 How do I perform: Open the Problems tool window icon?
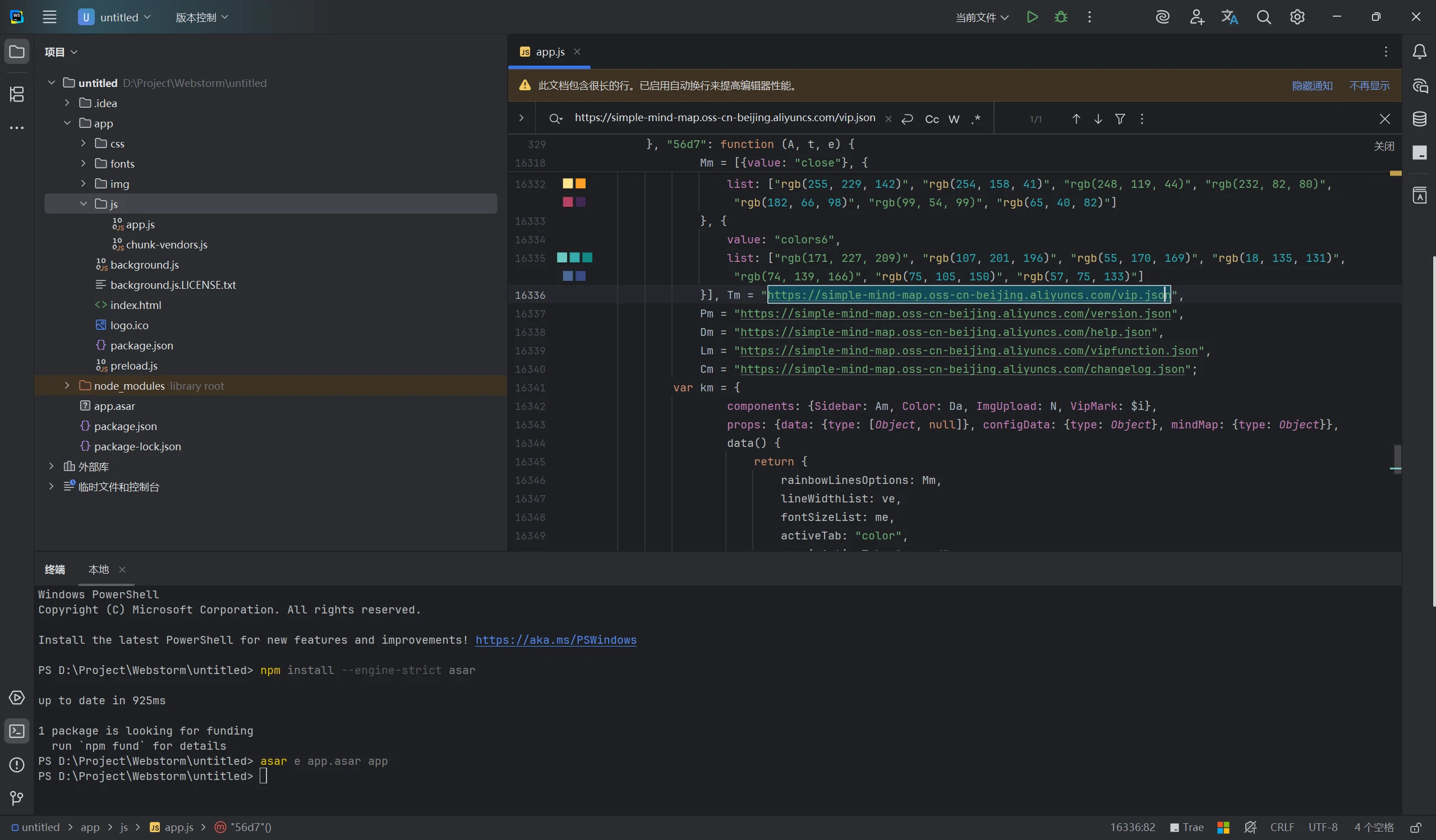click(16, 765)
